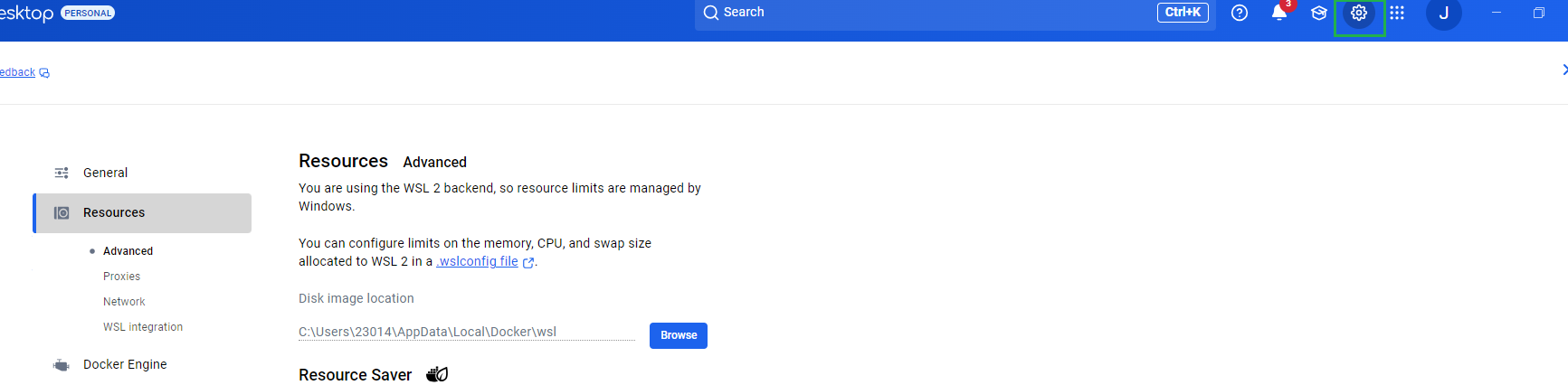The height and width of the screenshot is (385, 1568).
Task: Open the notifications bell
Action: click(x=1279, y=13)
